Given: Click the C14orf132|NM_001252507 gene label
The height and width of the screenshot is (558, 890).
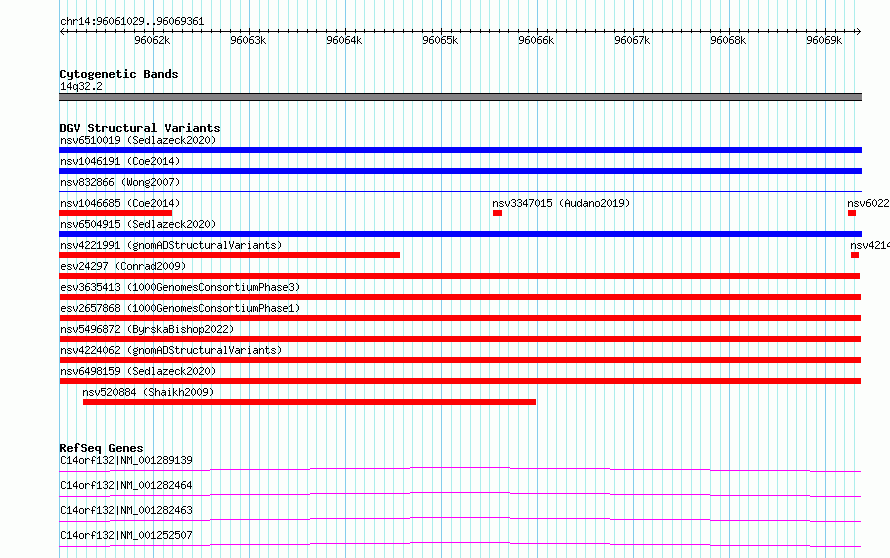Looking at the screenshot, I should pyautogui.click(x=126, y=535).
